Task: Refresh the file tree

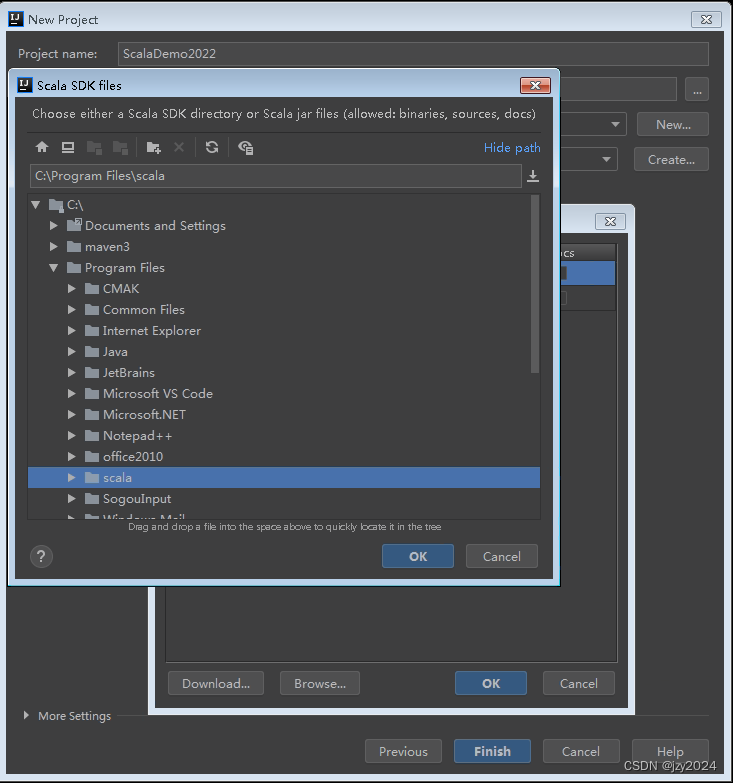Action: (x=212, y=147)
